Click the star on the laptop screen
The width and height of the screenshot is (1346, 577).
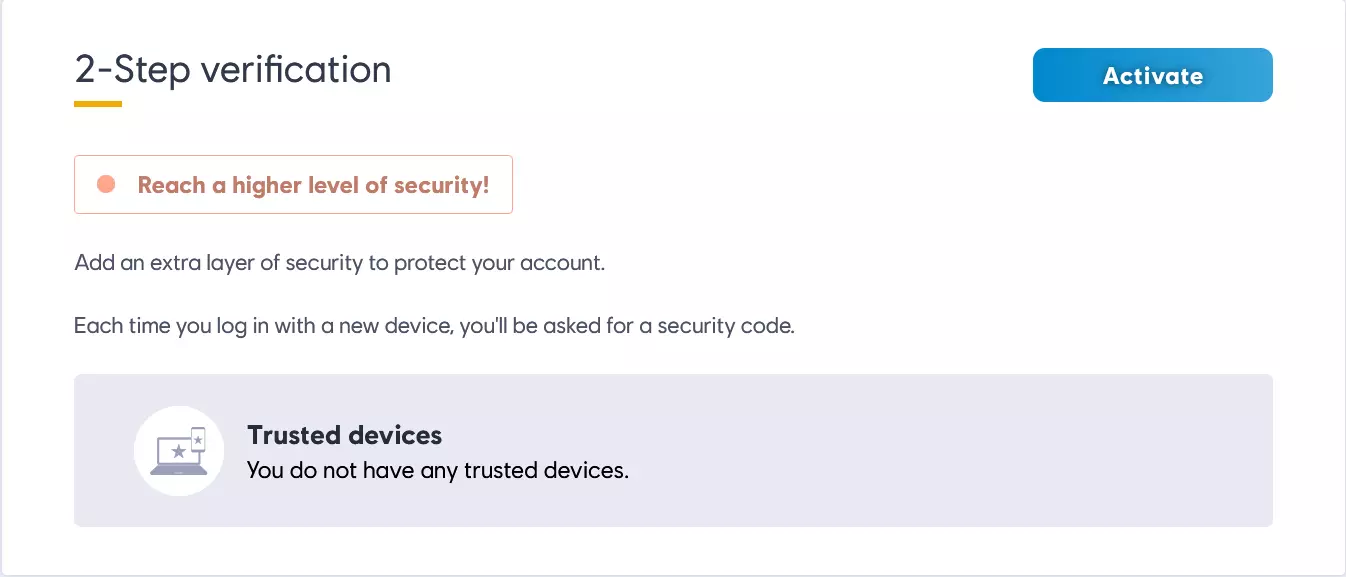179,452
